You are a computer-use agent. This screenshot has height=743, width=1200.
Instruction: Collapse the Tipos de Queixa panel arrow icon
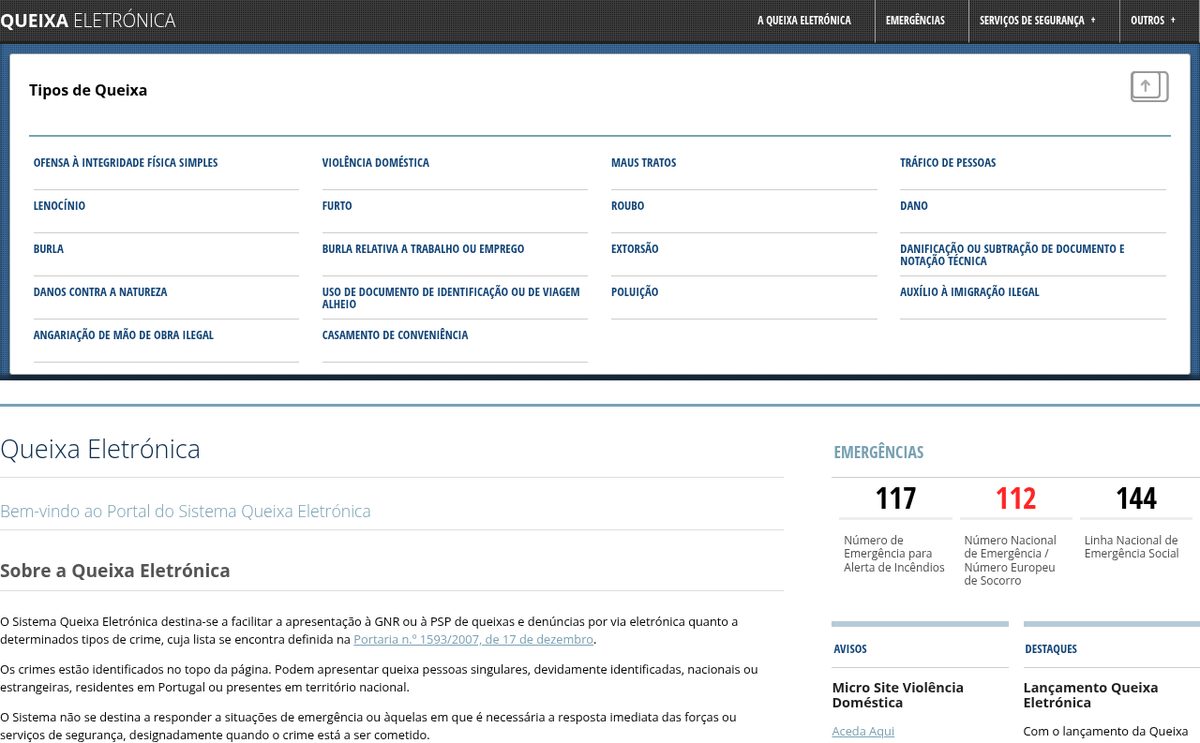pos(1149,87)
